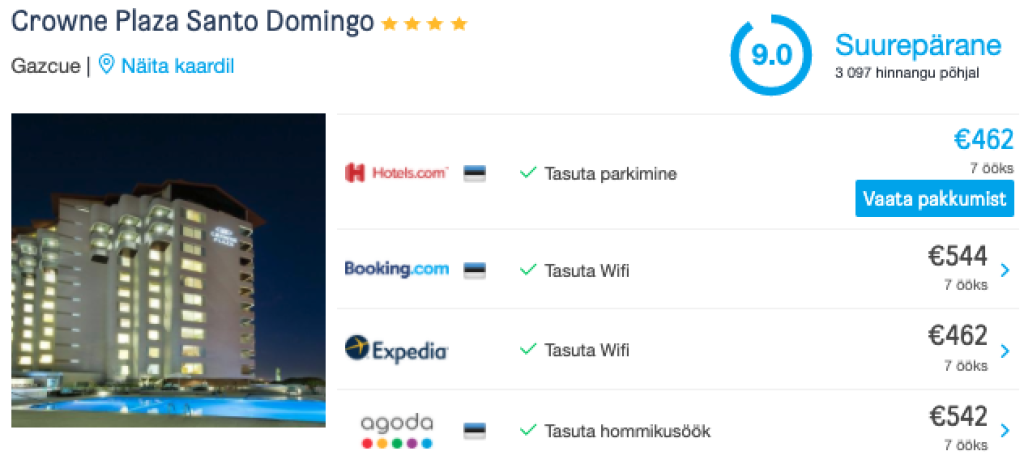Click the four-star hotel rating
The image size is (1024, 468).
(424, 24)
